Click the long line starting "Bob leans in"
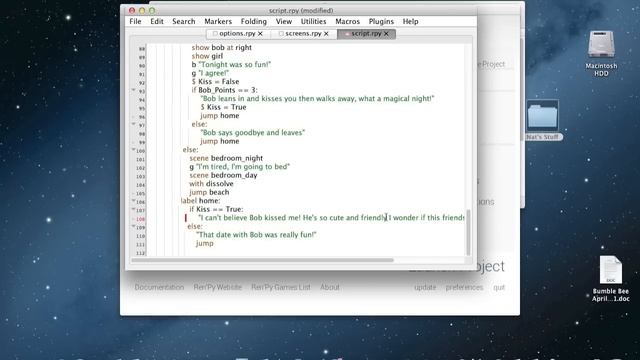The width and height of the screenshot is (640, 360). pyautogui.click(x=317, y=99)
